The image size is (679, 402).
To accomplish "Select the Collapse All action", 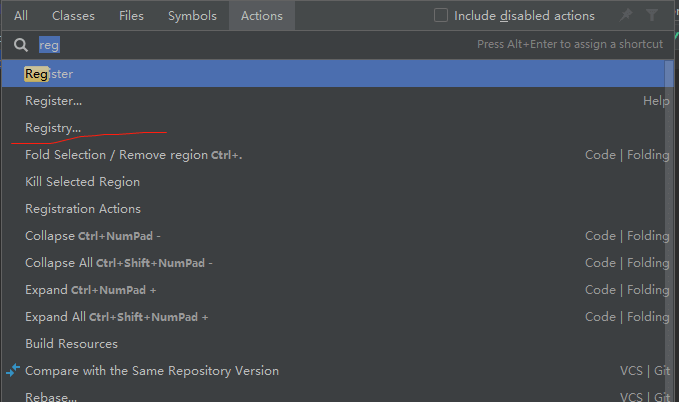I will click(118, 263).
